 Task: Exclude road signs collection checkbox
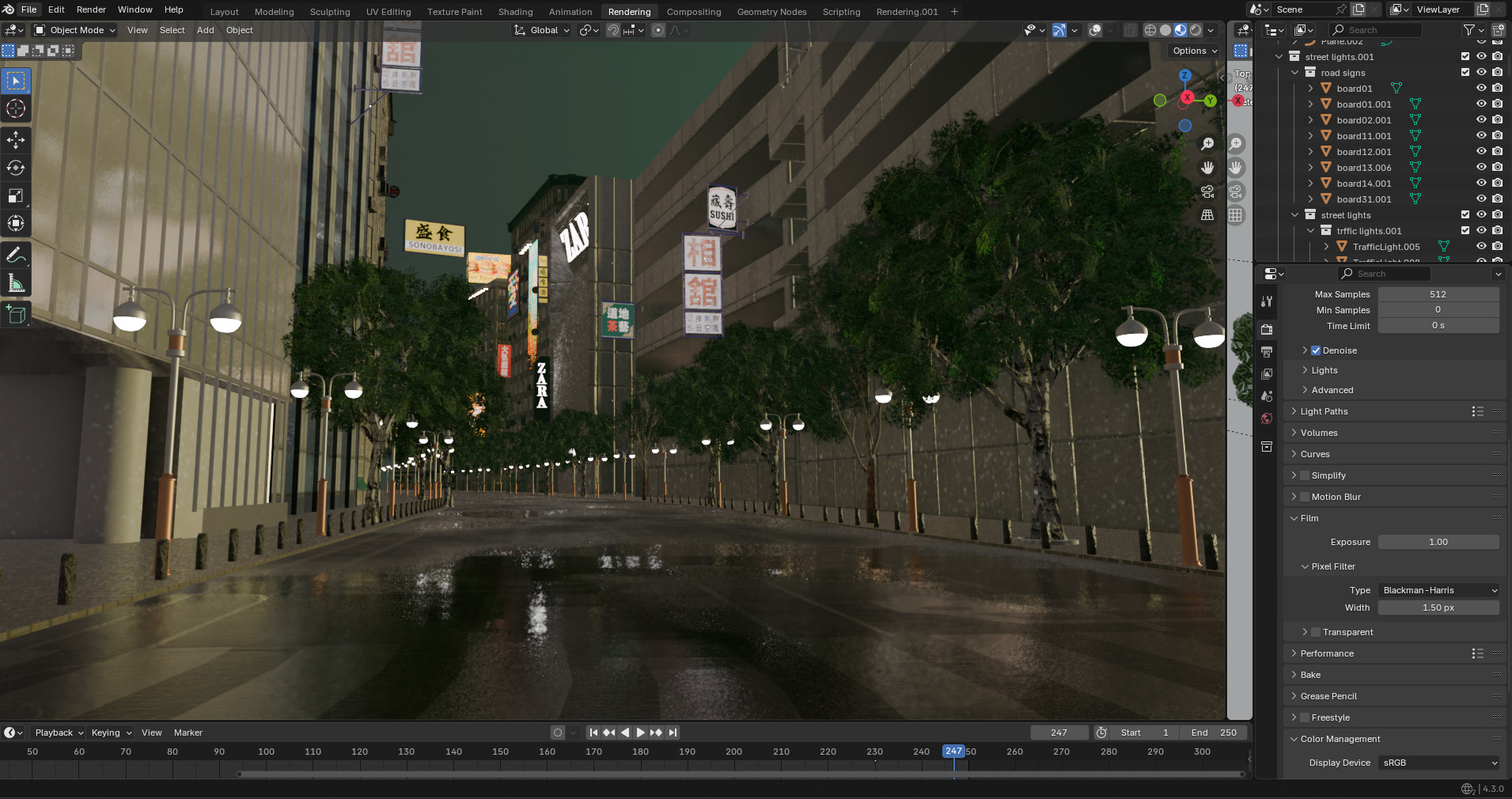[x=1465, y=73]
